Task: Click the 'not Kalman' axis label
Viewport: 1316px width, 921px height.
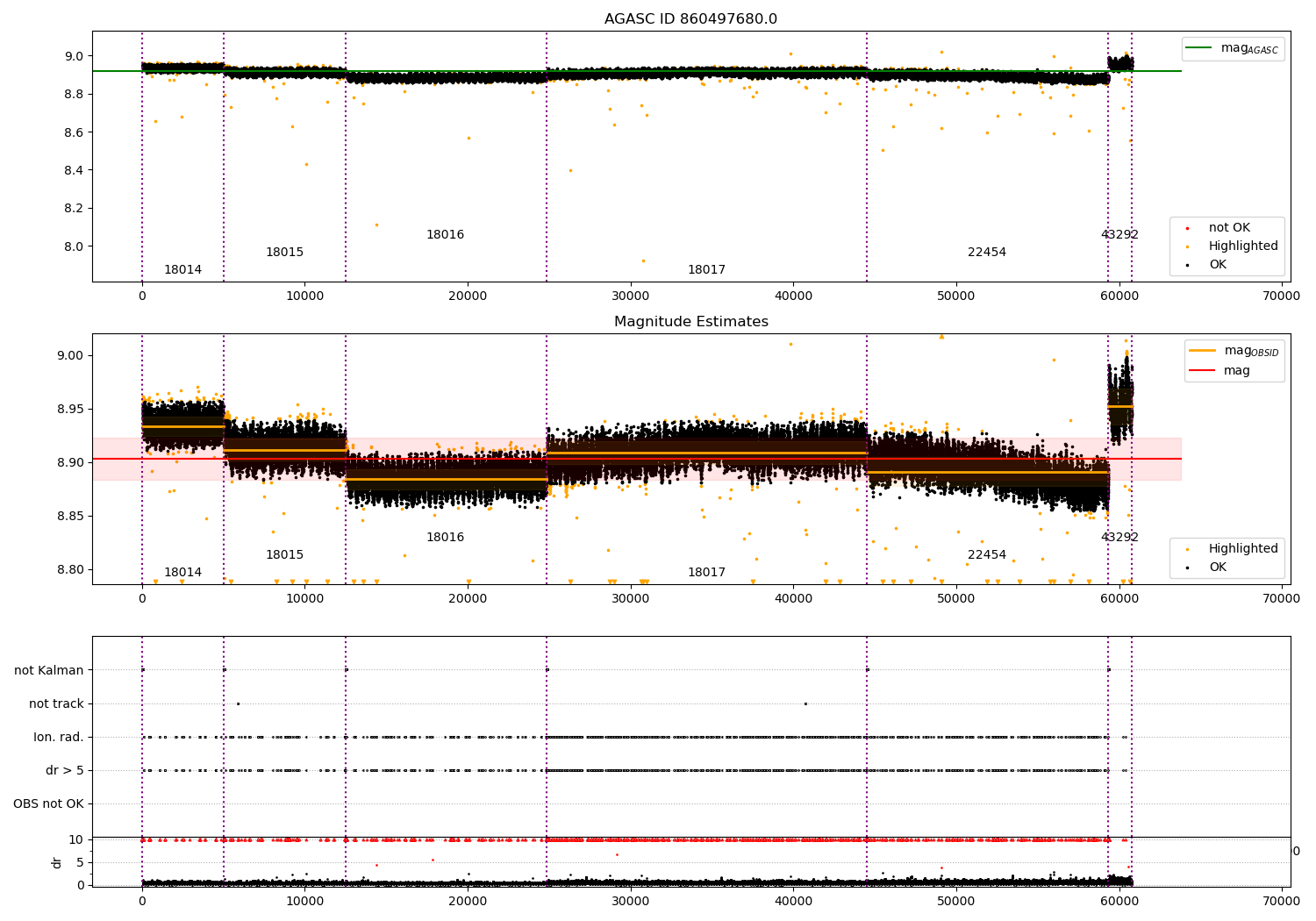Action: 49,671
